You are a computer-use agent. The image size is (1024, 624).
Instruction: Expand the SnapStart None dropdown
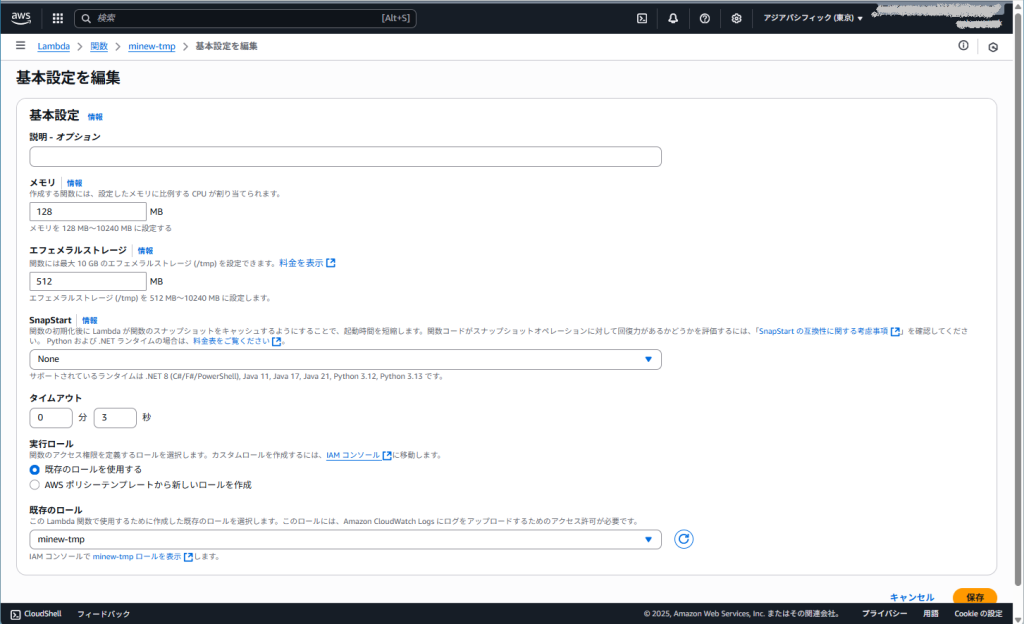click(345, 359)
